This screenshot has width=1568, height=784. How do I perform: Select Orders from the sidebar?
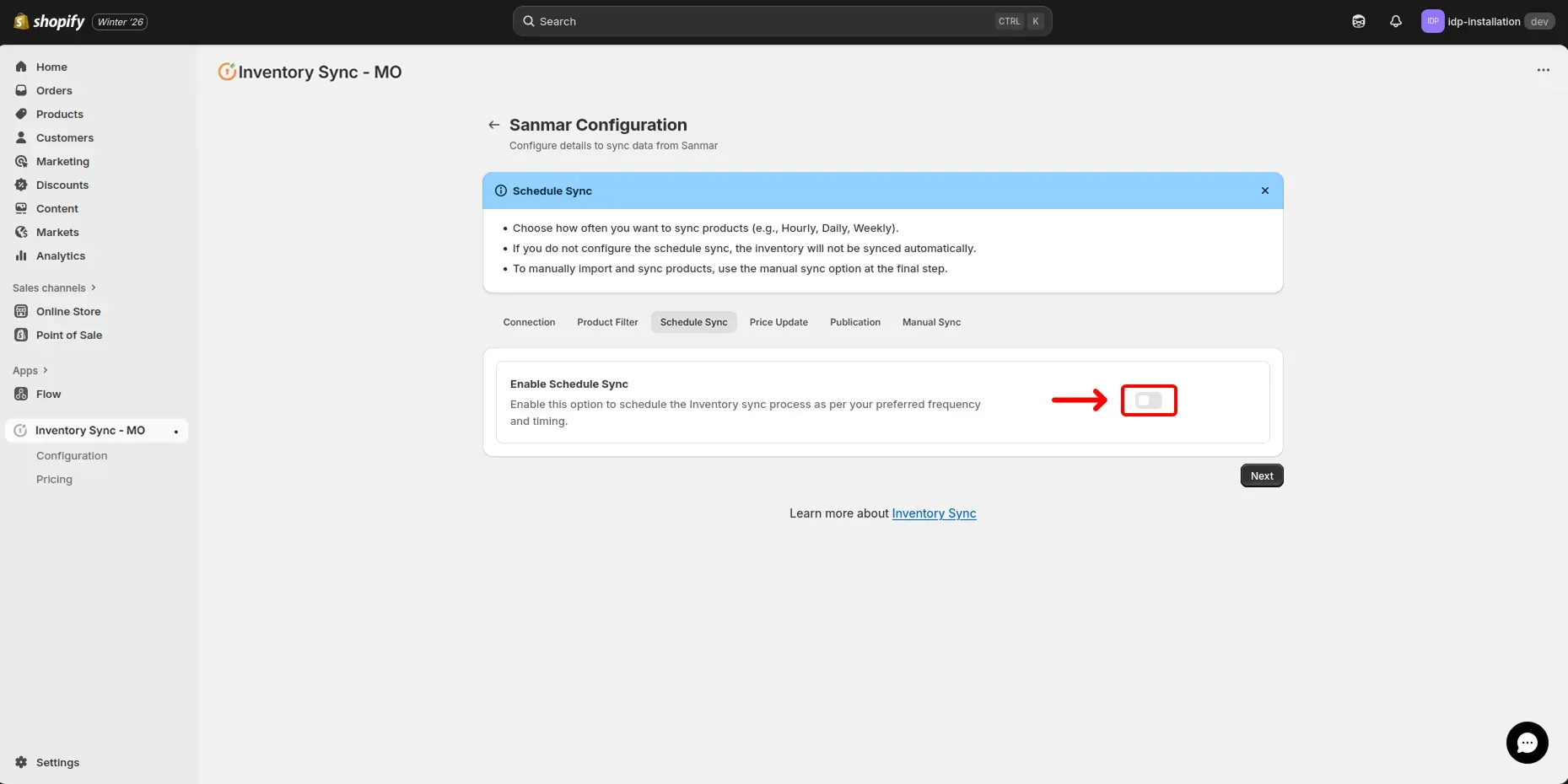click(54, 90)
